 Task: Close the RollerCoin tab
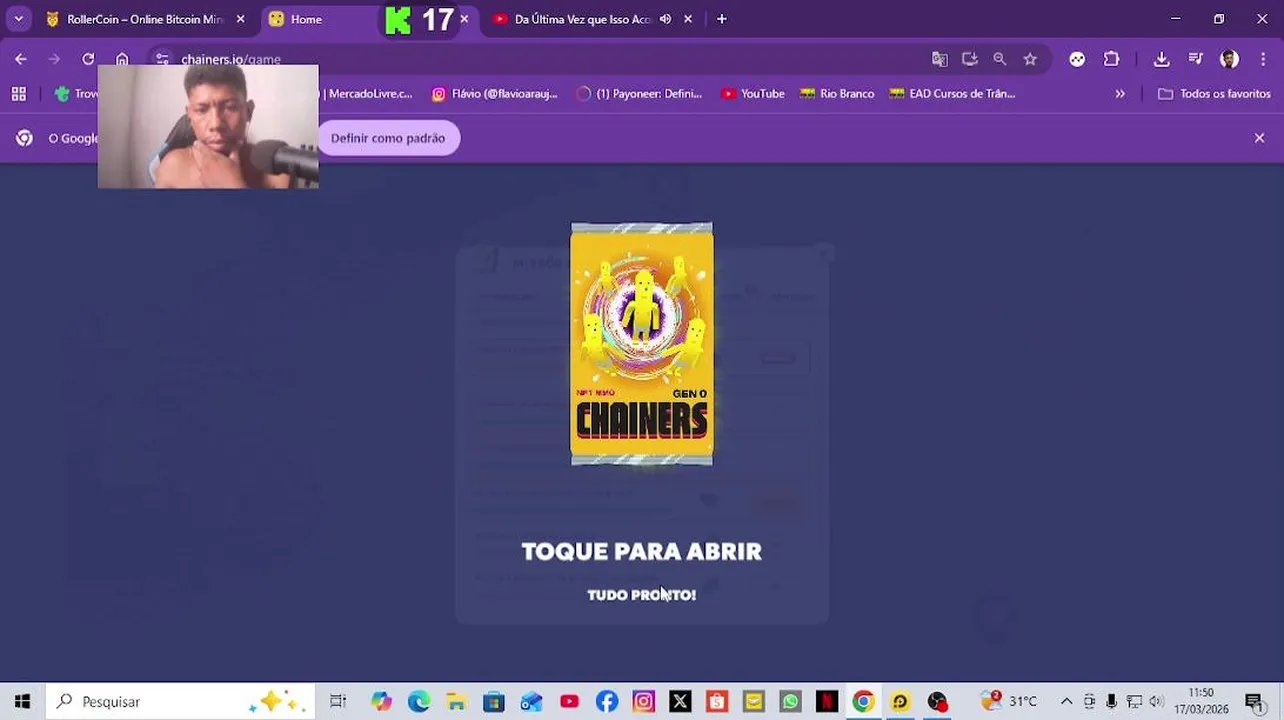[x=240, y=19]
